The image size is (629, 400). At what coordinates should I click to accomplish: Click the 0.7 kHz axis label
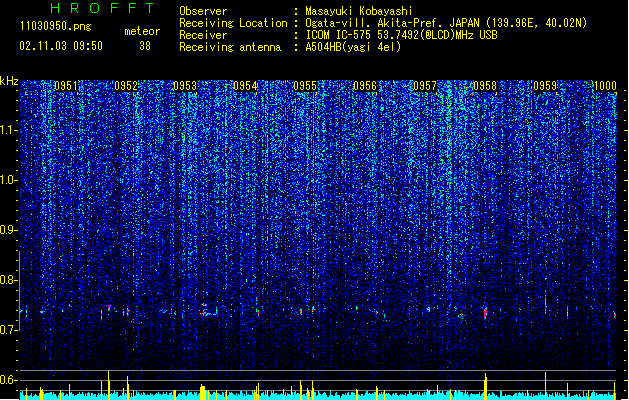[x=9, y=330]
